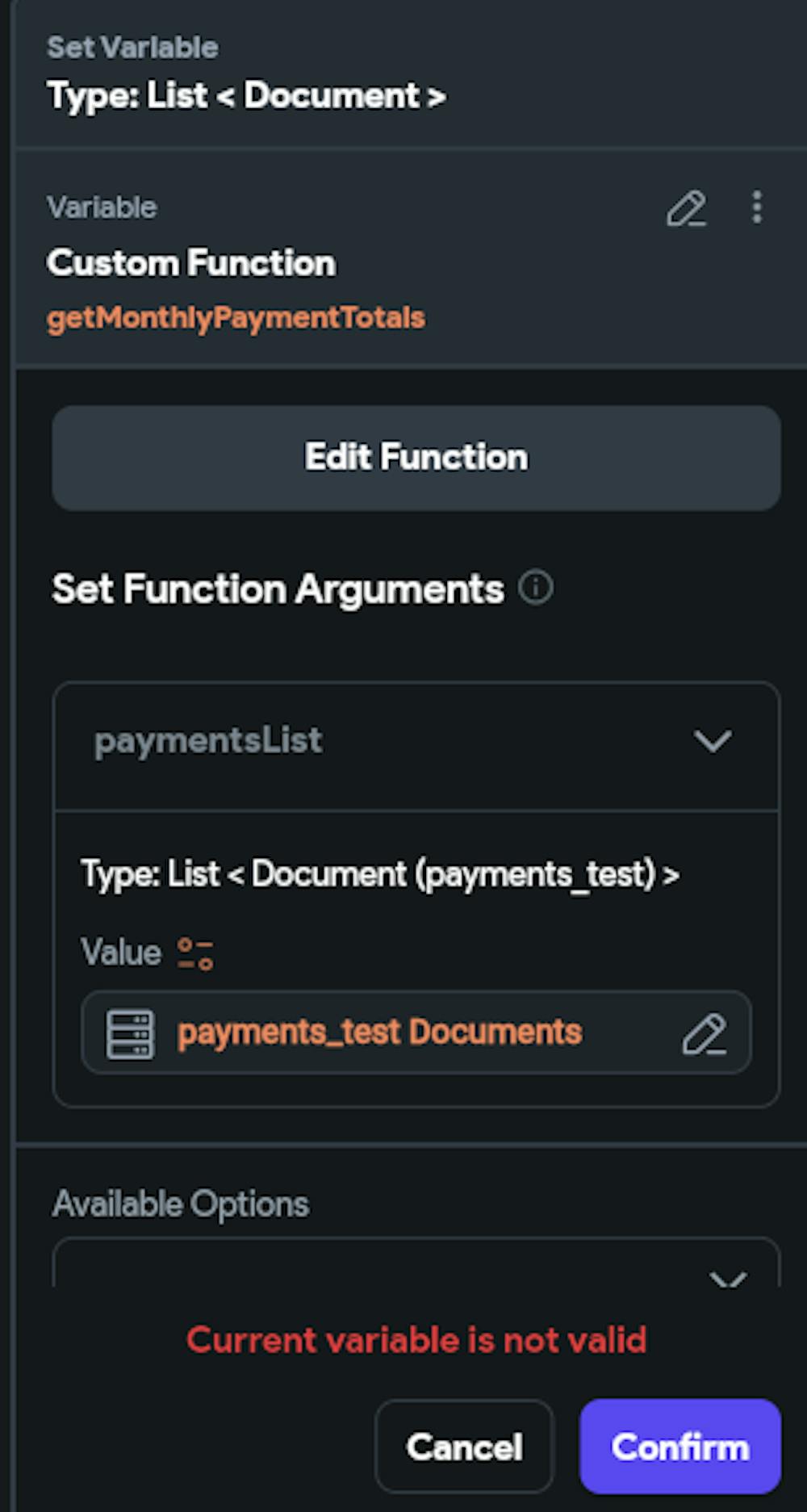The image size is (807, 1512).
Task: Cancel the variable dialog
Action: (x=464, y=1447)
